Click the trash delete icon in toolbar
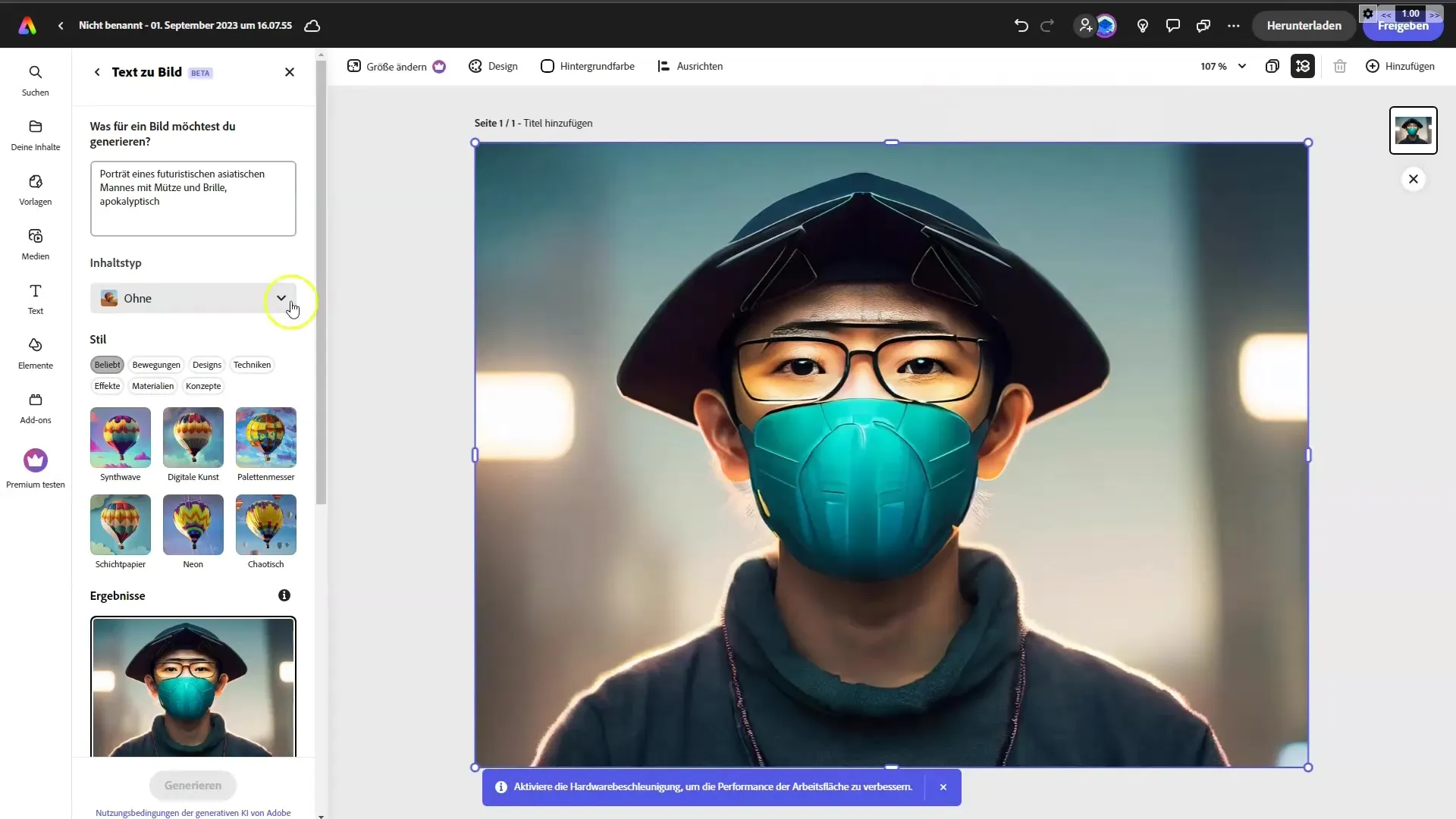 point(1340,67)
